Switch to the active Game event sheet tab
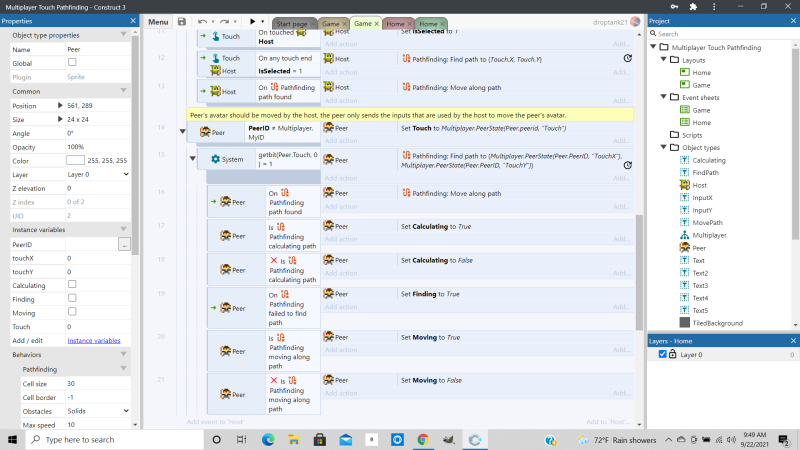The image size is (800, 450). [362, 23]
